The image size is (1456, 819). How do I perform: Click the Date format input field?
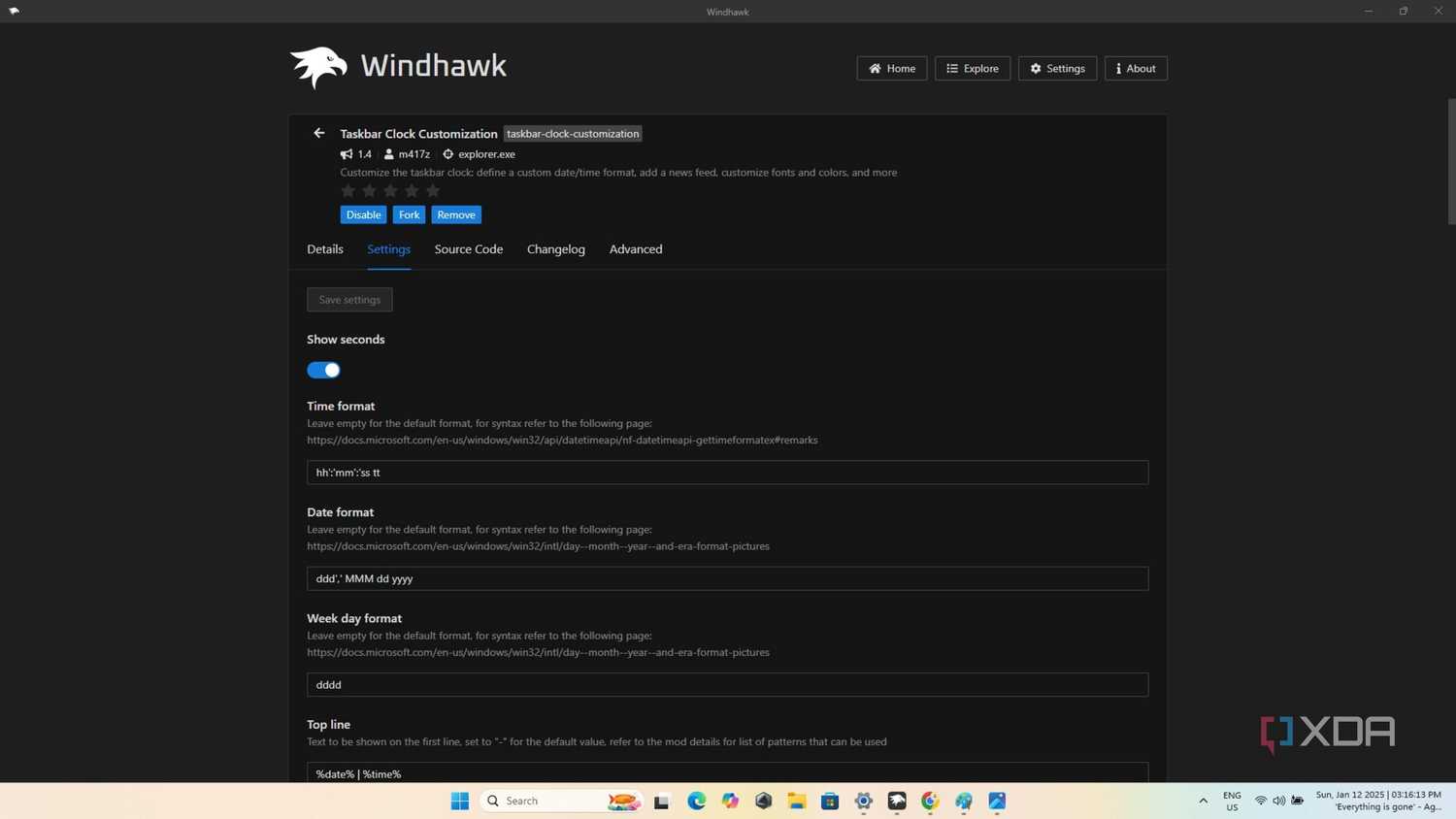[x=727, y=578]
